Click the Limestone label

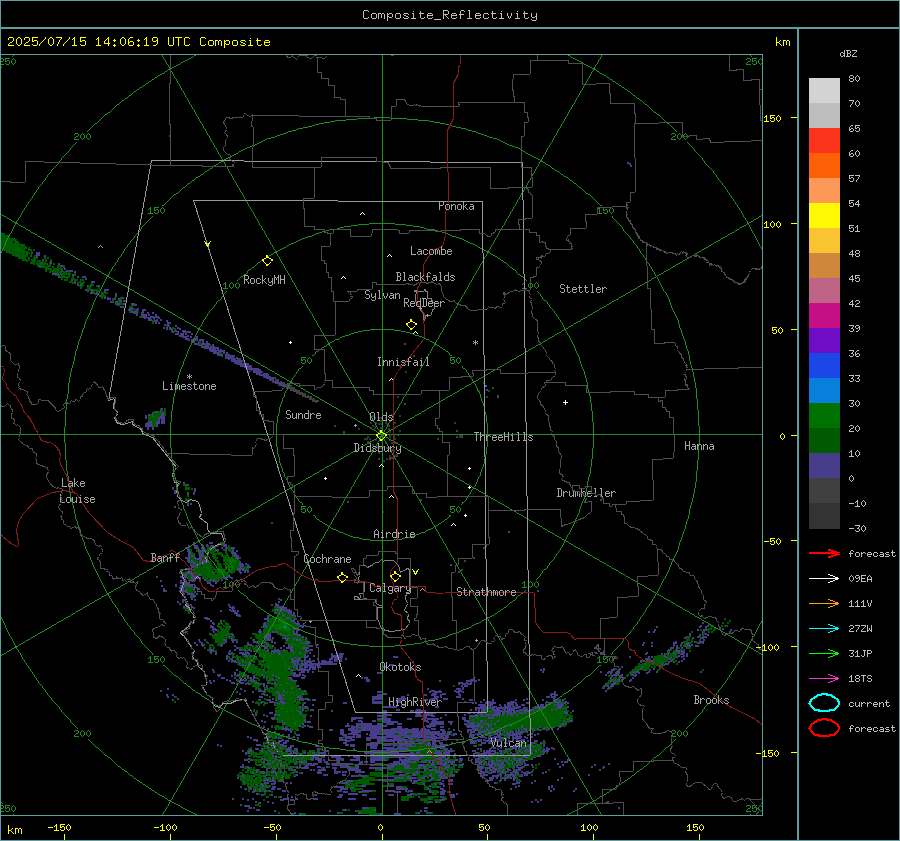pyautogui.click(x=189, y=386)
